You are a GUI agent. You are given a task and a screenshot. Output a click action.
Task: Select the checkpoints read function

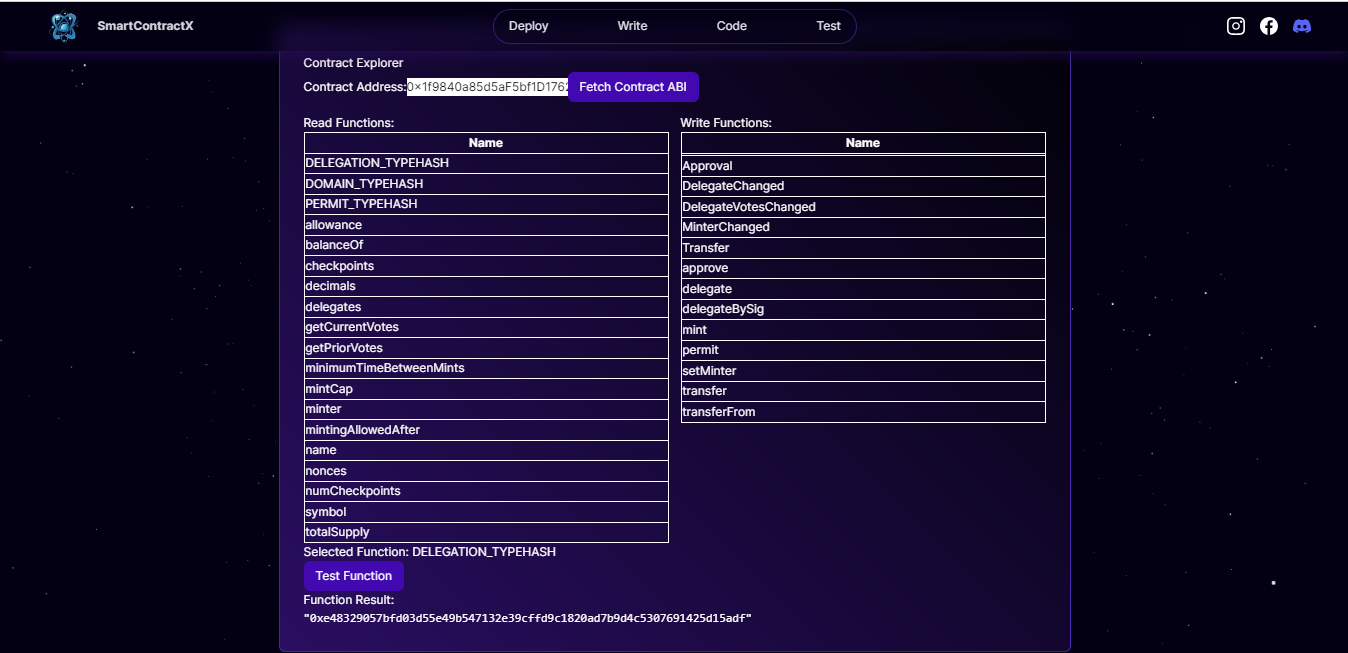click(x=486, y=266)
